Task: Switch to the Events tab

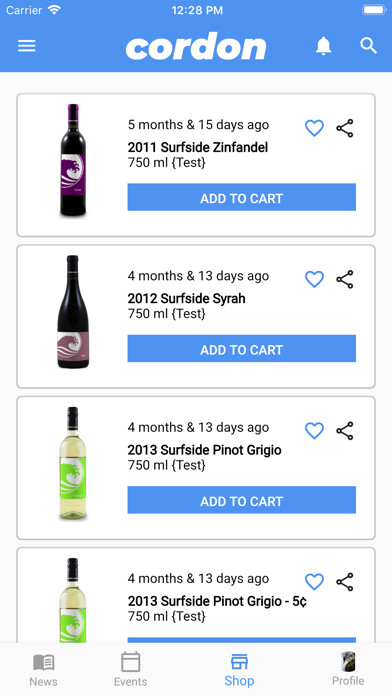Action: [131, 670]
